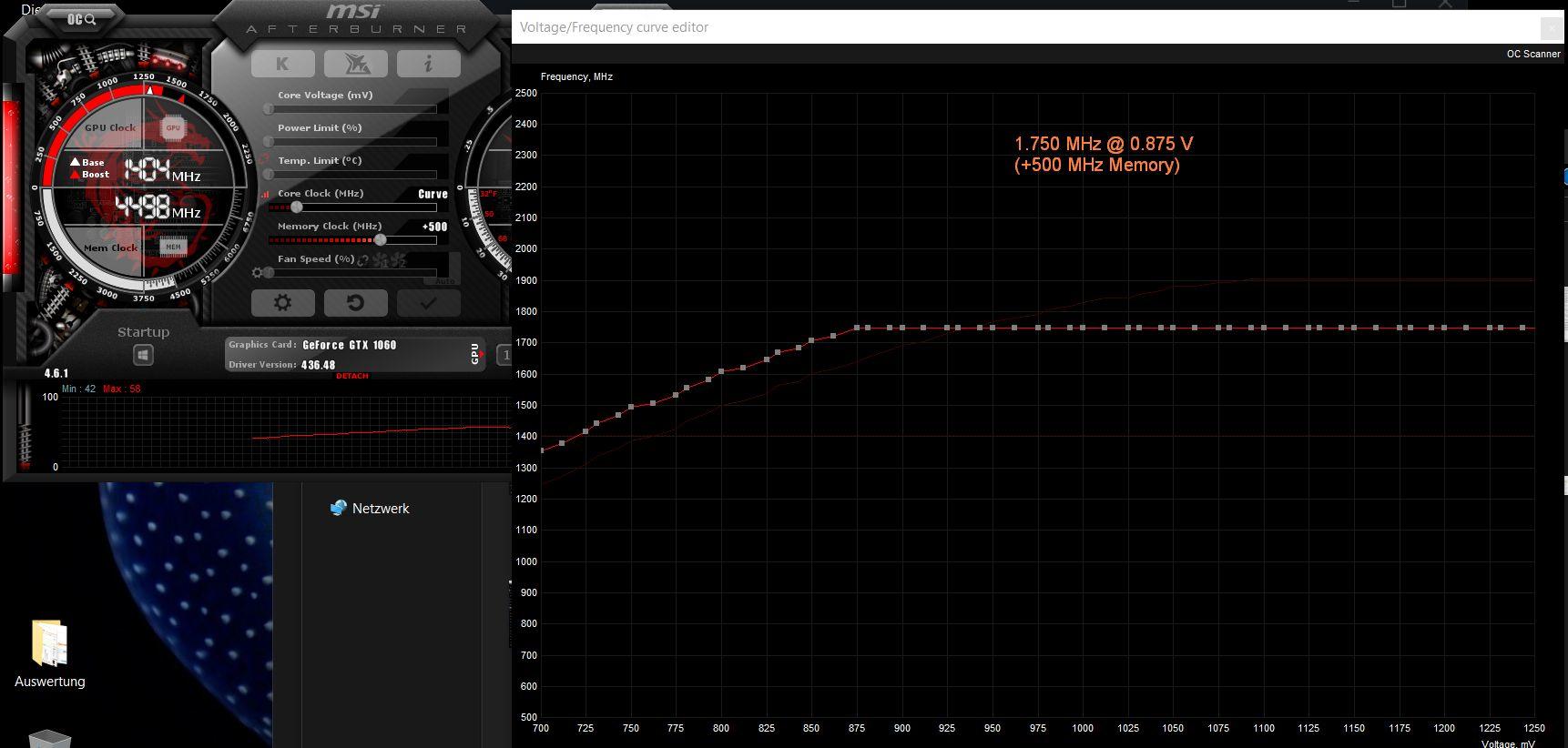Toggle the GPU chip indicator in gauge

(173, 128)
